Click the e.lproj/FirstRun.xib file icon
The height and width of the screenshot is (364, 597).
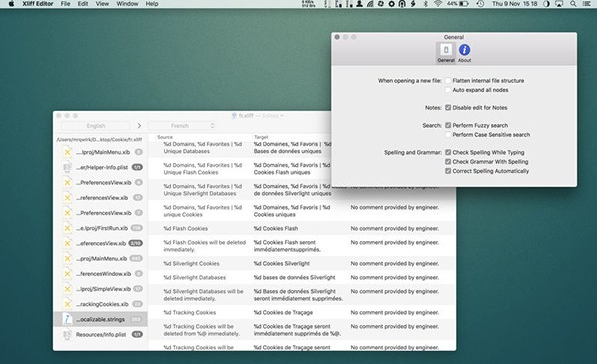(67, 228)
